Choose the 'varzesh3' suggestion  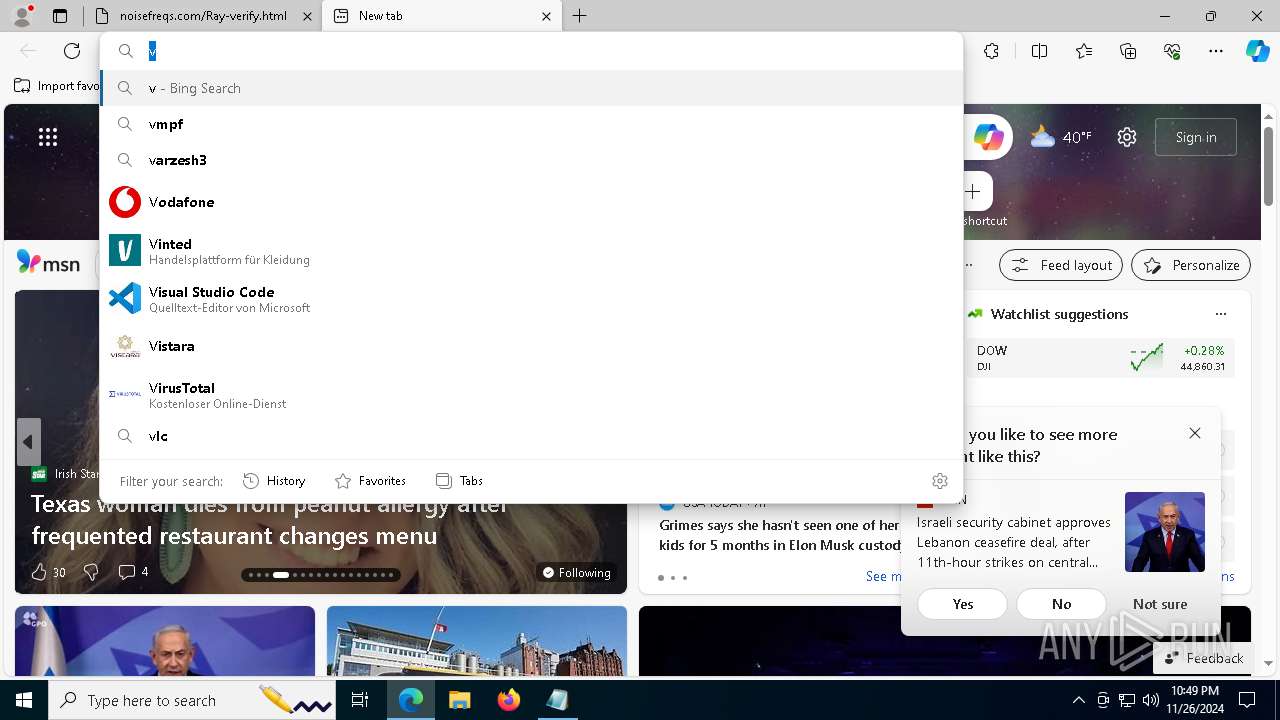[x=531, y=160]
